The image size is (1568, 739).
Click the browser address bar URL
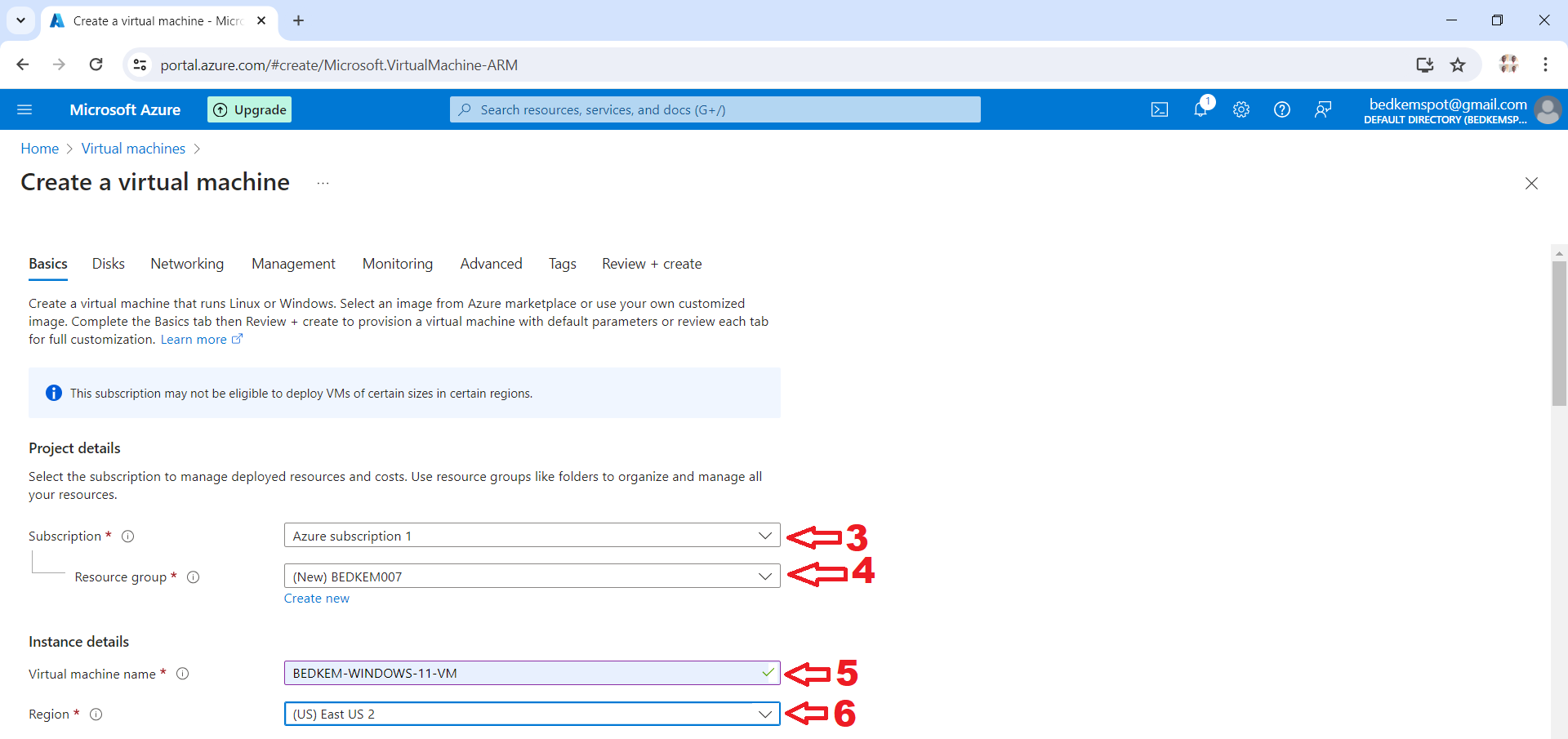point(339,65)
